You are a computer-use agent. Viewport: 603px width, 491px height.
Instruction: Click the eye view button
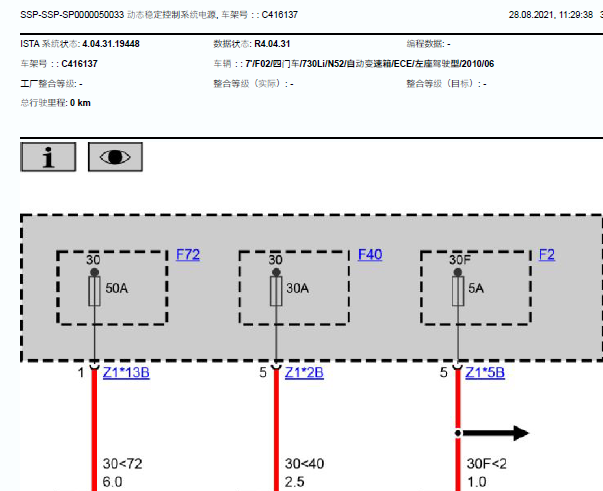pyautogui.click(x=115, y=157)
